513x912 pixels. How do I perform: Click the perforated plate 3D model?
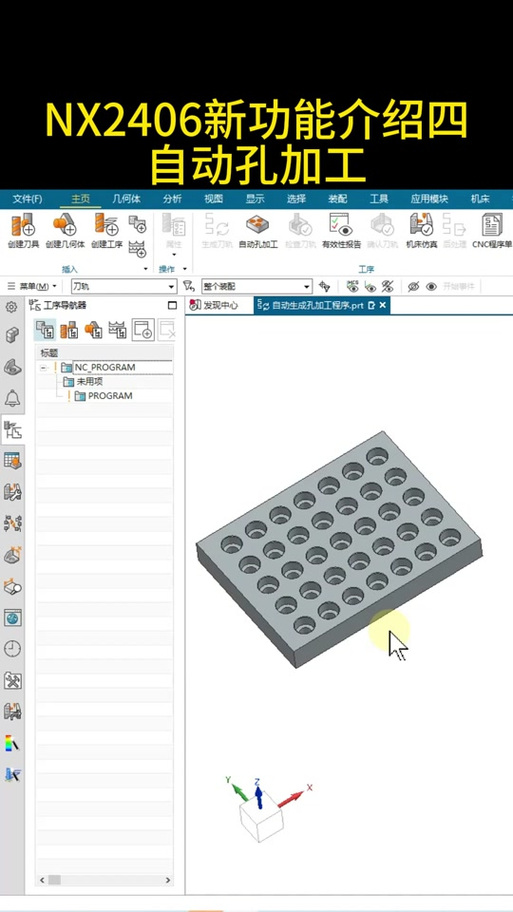point(339,549)
